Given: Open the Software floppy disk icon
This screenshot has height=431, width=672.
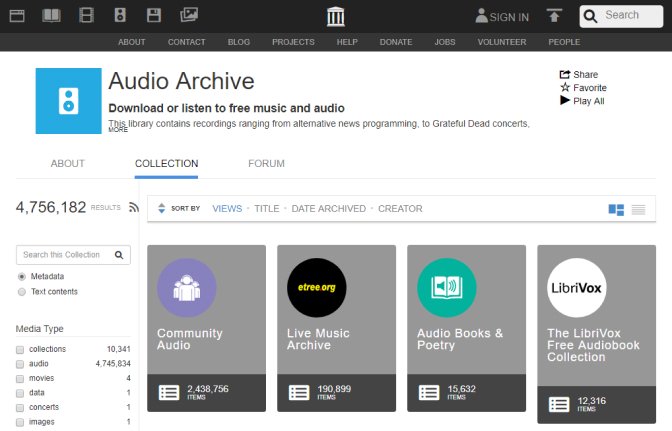Looking at the screenshot, I should [x=154, y=15].
